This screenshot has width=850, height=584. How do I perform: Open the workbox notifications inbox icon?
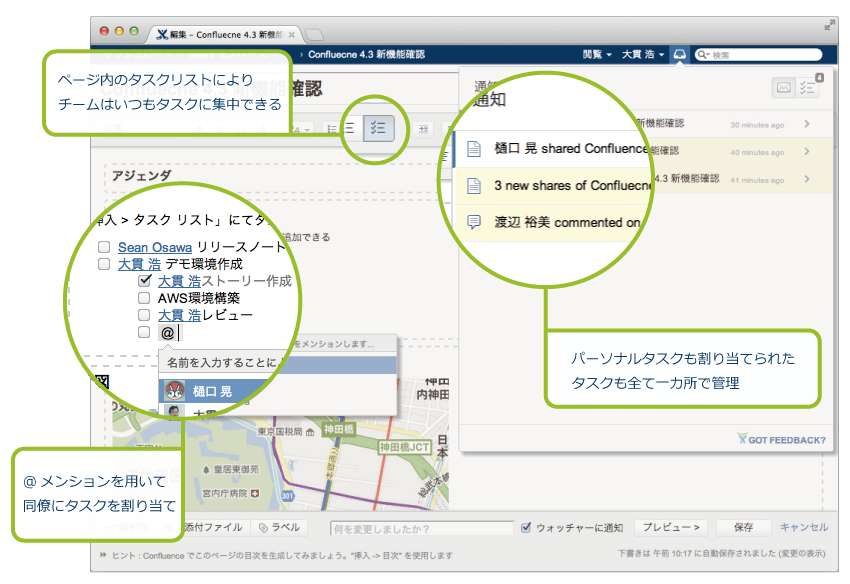(679, 54)
